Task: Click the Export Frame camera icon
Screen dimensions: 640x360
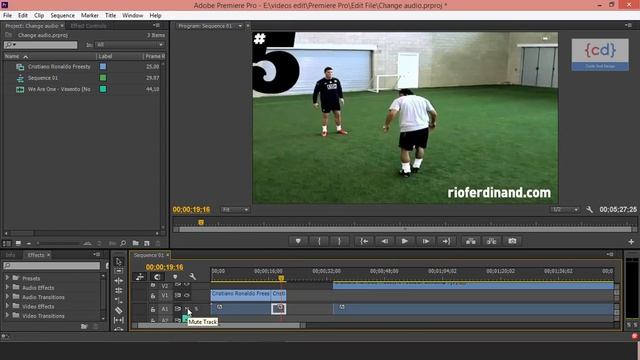Action: click(x=512, y=241)
